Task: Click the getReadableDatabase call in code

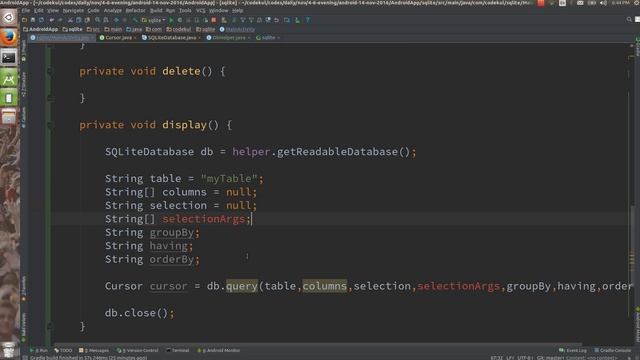Action: click(x=337, y=152)
